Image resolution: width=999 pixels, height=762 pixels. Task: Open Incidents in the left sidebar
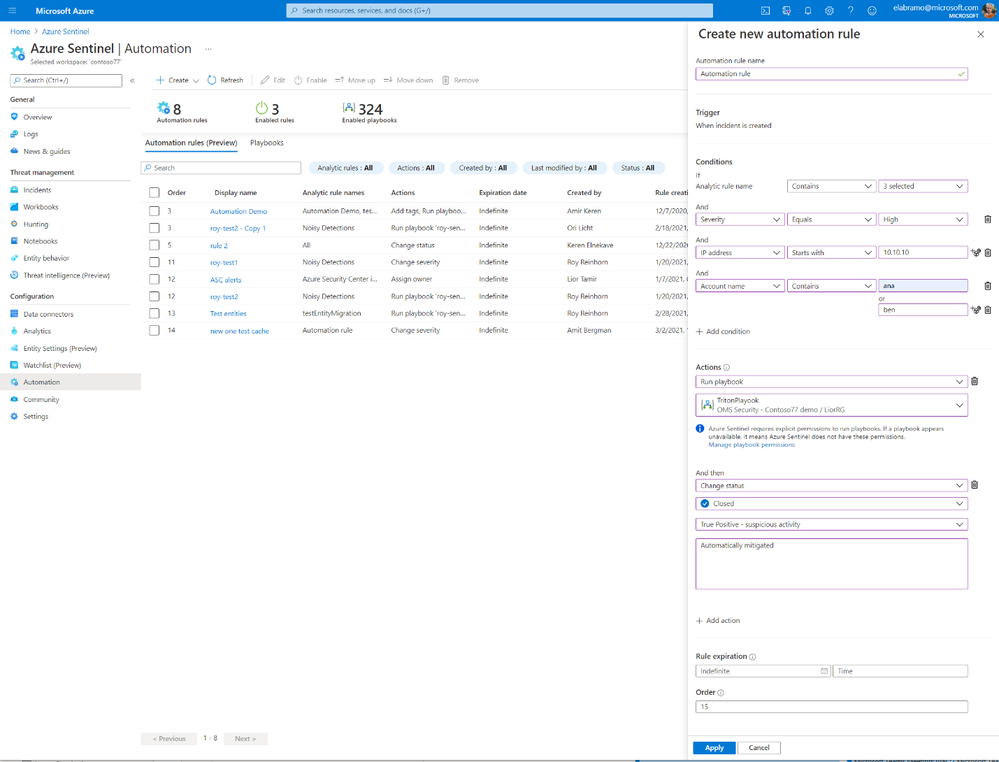[x=37, y=190]
